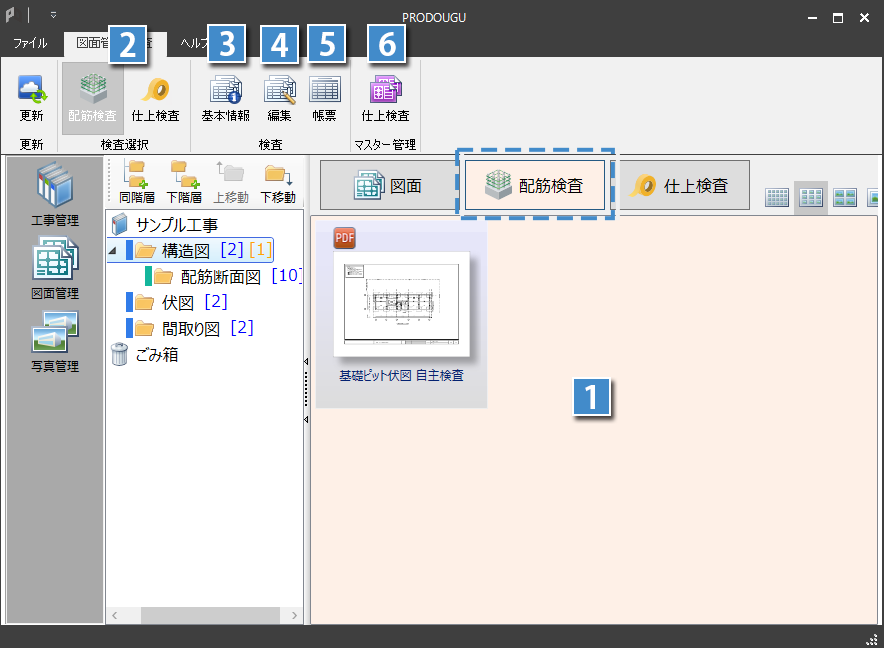Open 写真管理 in the sidebar
Screen dimensions: 884x648
coord(55,341)
